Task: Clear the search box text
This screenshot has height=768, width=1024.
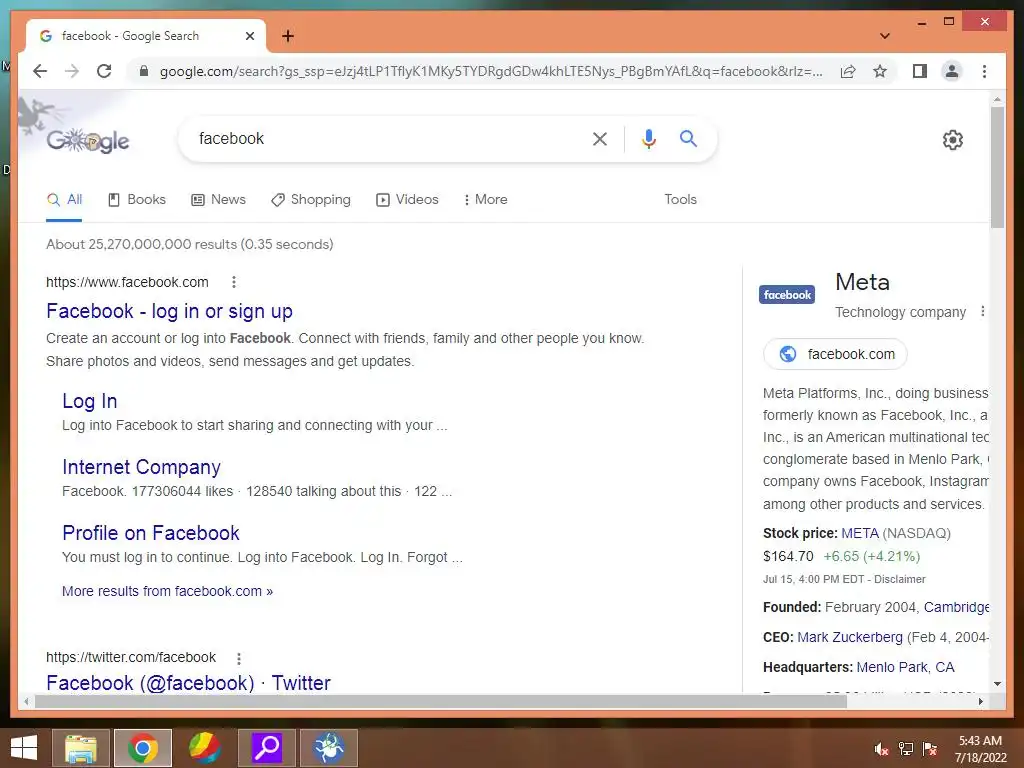Action: 600,138
